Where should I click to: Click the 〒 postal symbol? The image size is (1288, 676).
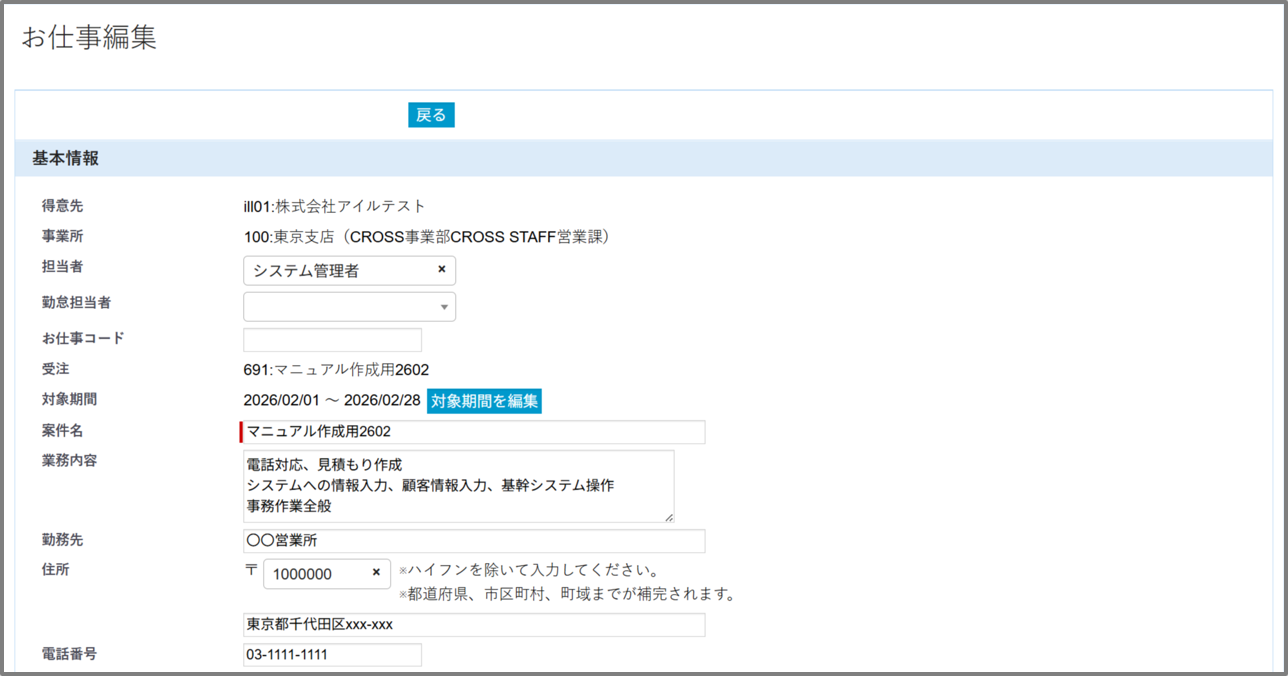(250, 570)
